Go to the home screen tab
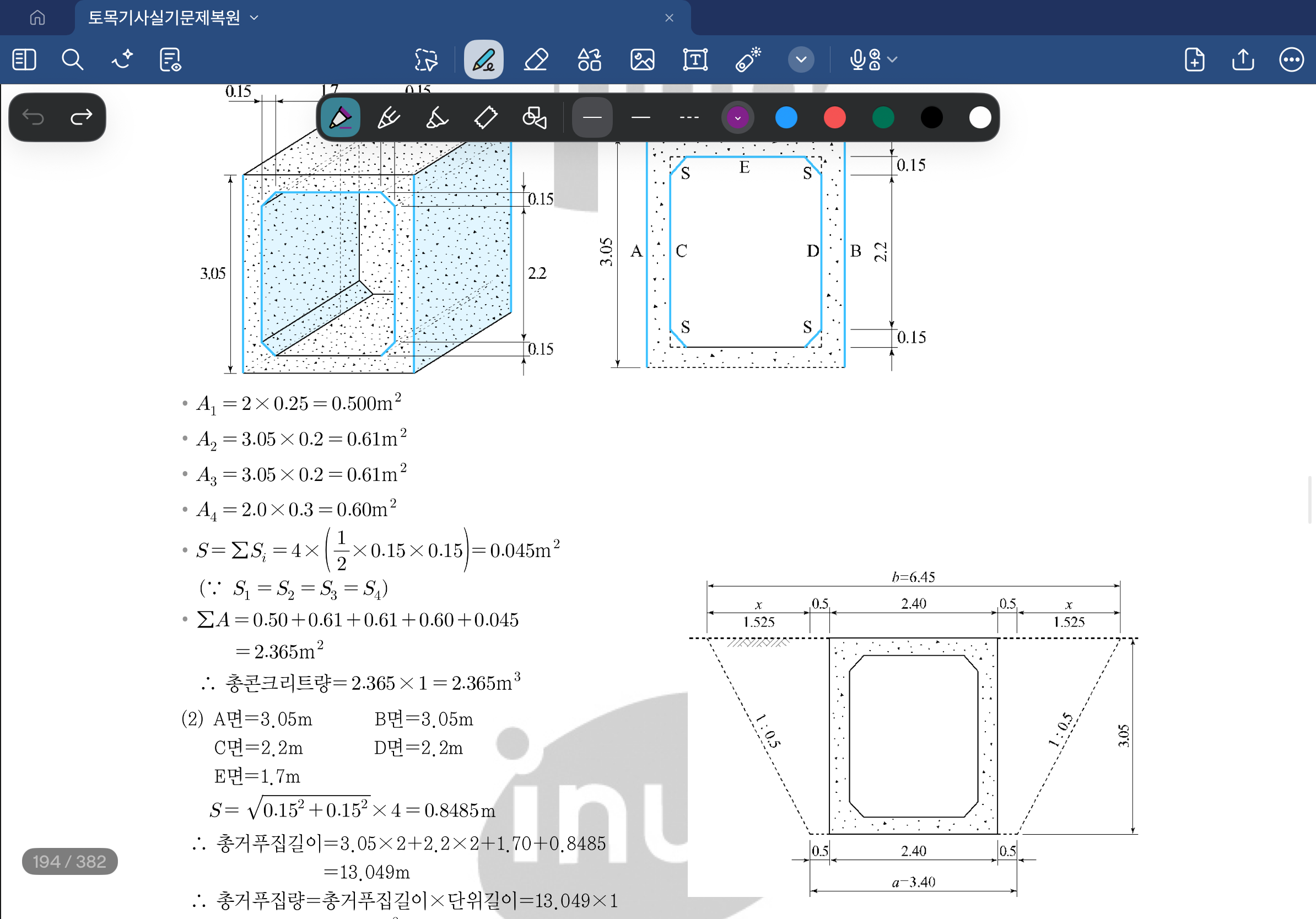1316x919 pixels. coord(37,18)
